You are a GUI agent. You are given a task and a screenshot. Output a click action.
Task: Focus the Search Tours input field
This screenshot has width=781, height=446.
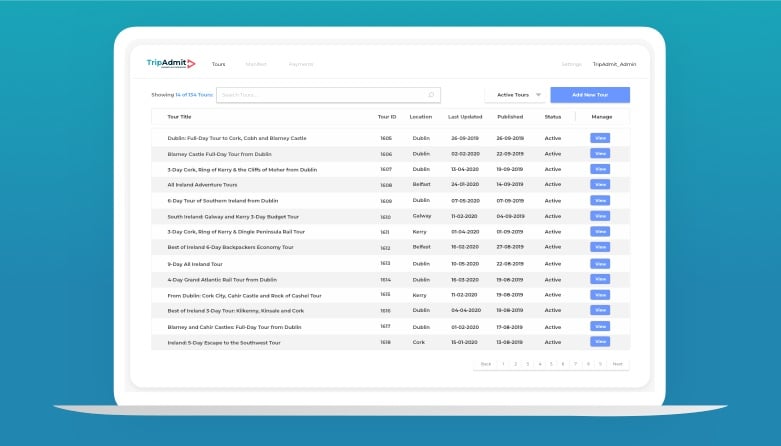[328, 95]
